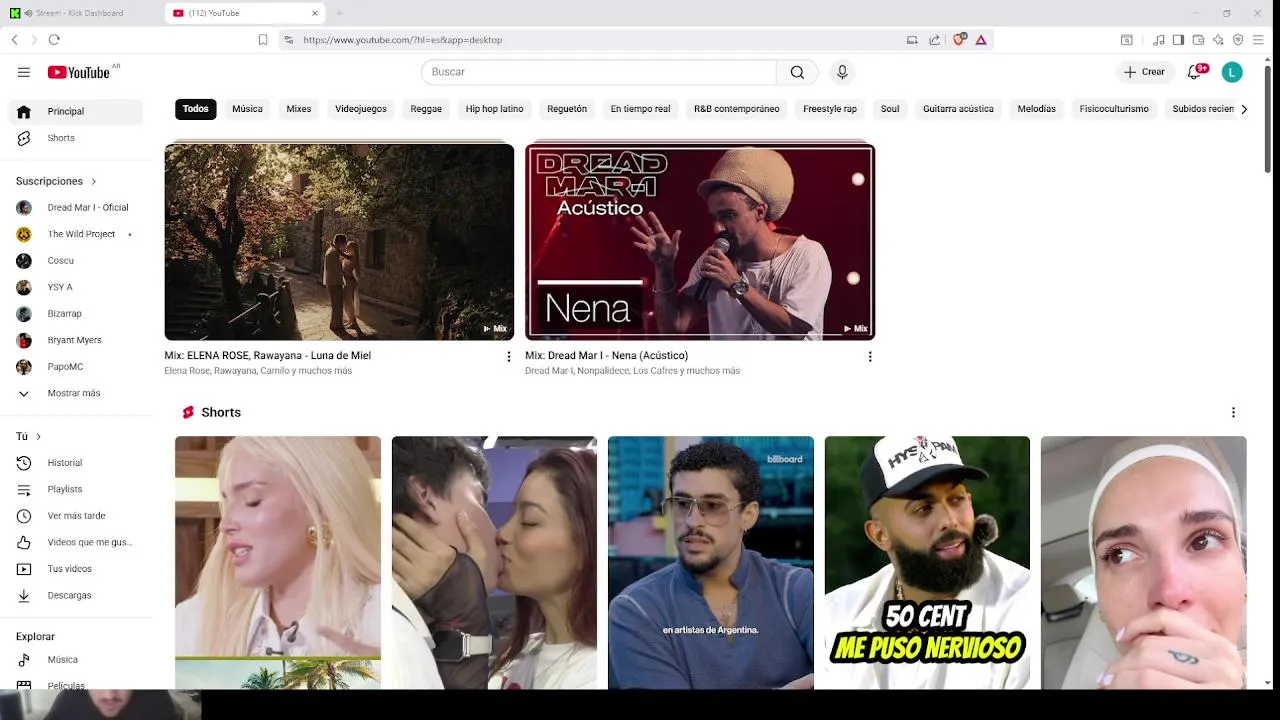Select the Hip hop latino chip
The height and width of the screenshot is (720, 1280).
coord(494,109)
